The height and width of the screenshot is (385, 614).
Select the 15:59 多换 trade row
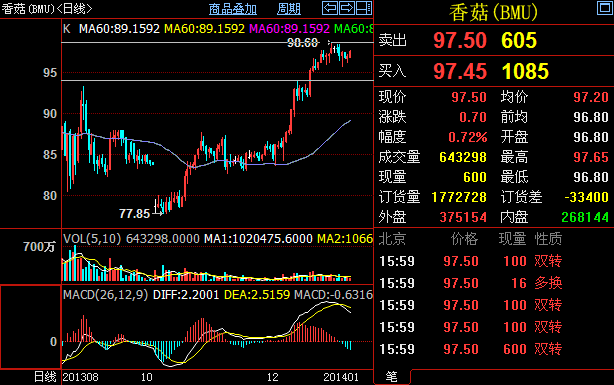click(x=471, y=283)
